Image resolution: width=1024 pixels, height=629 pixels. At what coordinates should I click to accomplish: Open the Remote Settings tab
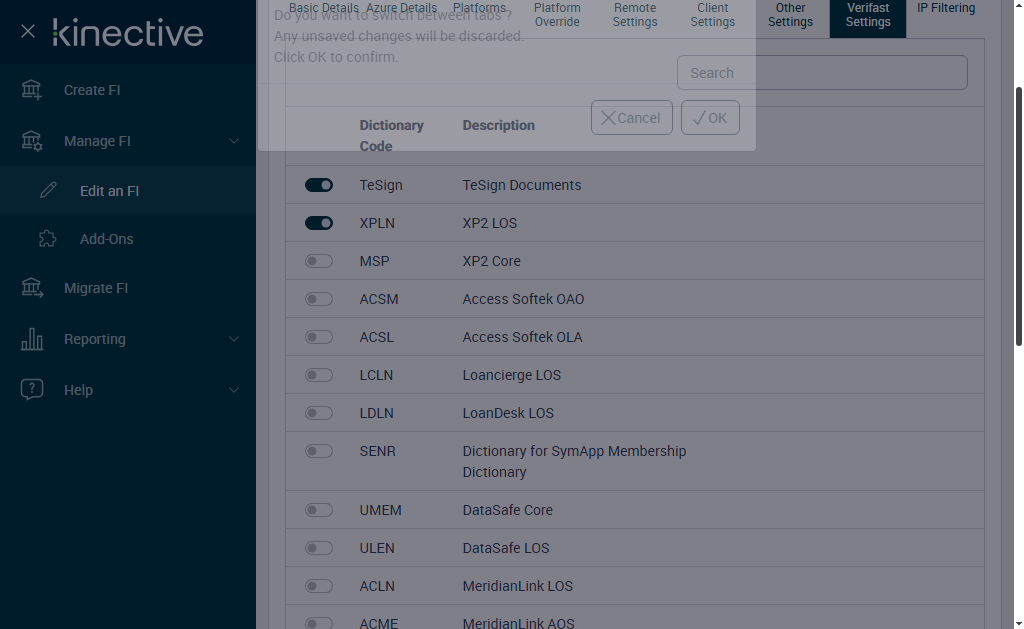[x=635, y=15]
